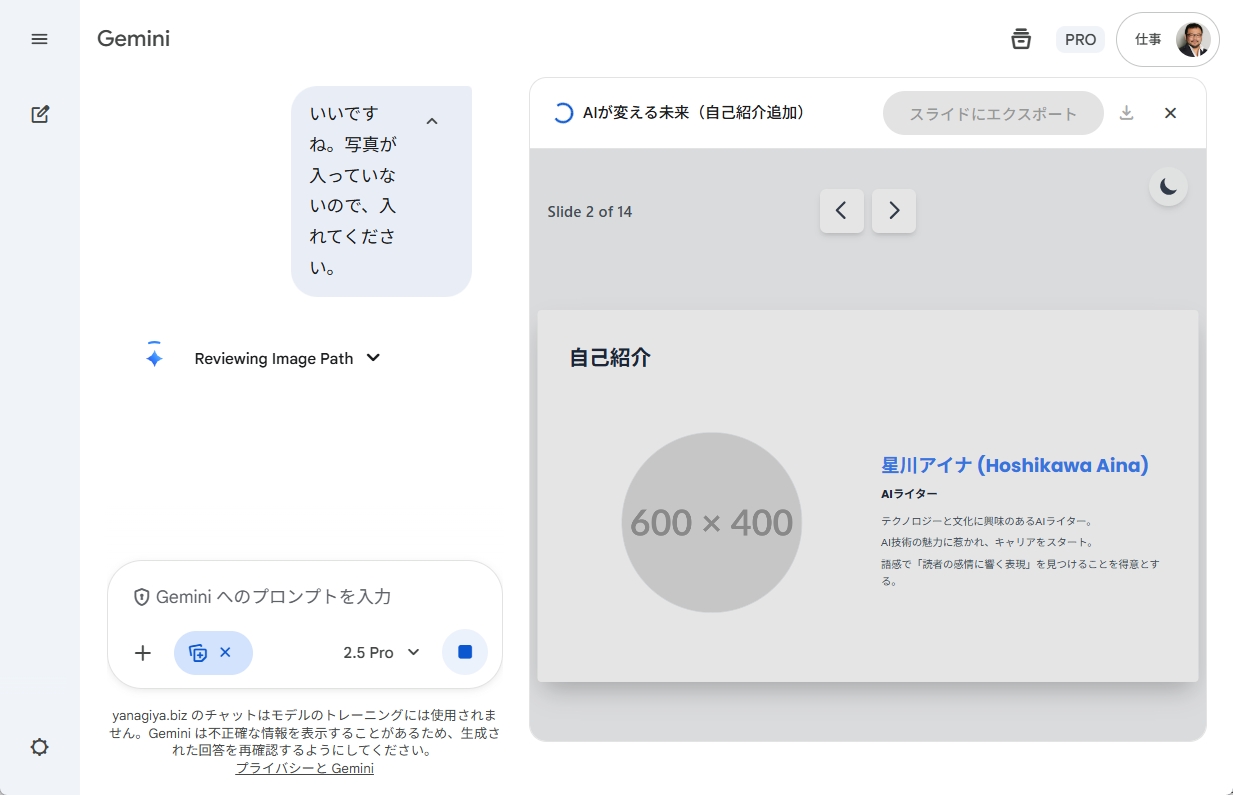This screenshot has width=1233, height=795.
Task: Advance to the next slide
Action: point(893,211)
